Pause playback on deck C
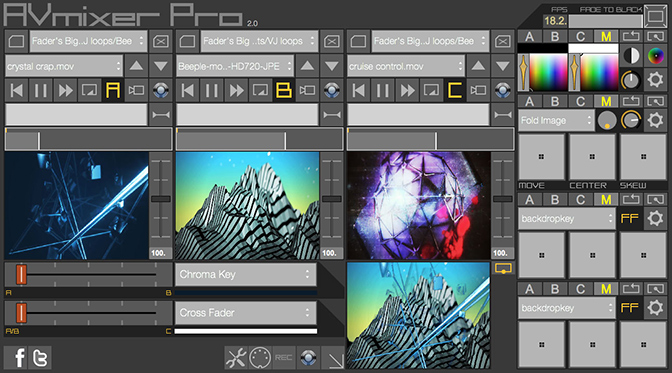Image resolution: width=672 pixels, height=373 pixels. pos(383,90)
